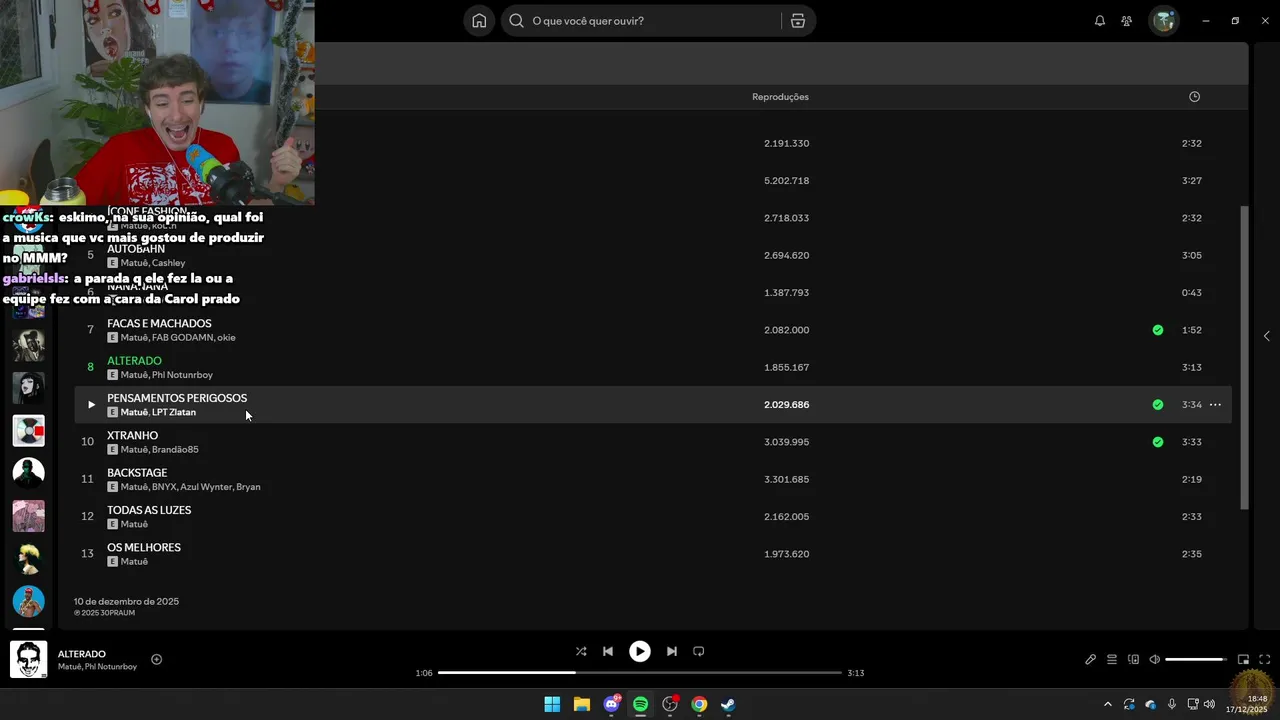Open the XTRANHO track
This screenshot has width=1280, height=720.
click(132, 436)
